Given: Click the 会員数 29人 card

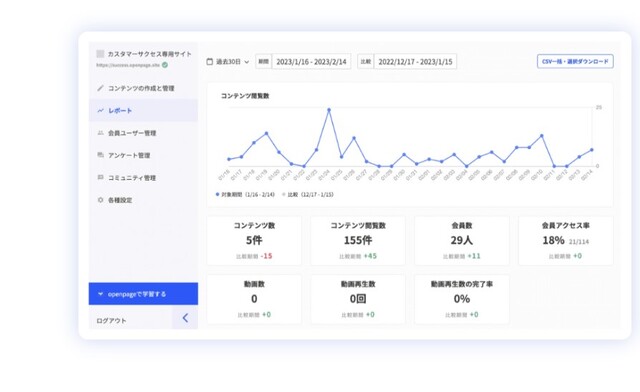Looking at the screenshot, I should pos(462,241).
